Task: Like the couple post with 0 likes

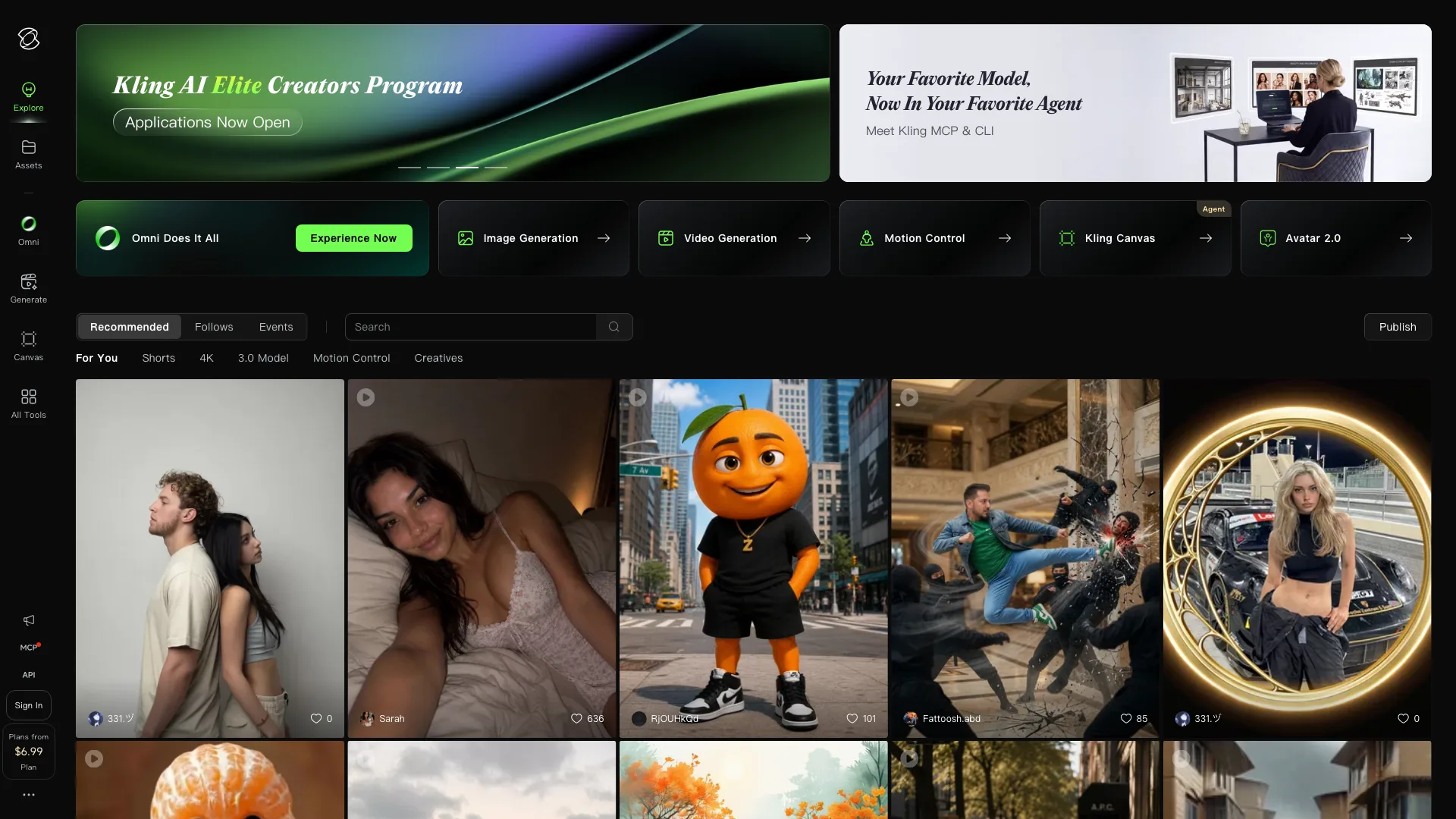Action: (x=316, y=718)
